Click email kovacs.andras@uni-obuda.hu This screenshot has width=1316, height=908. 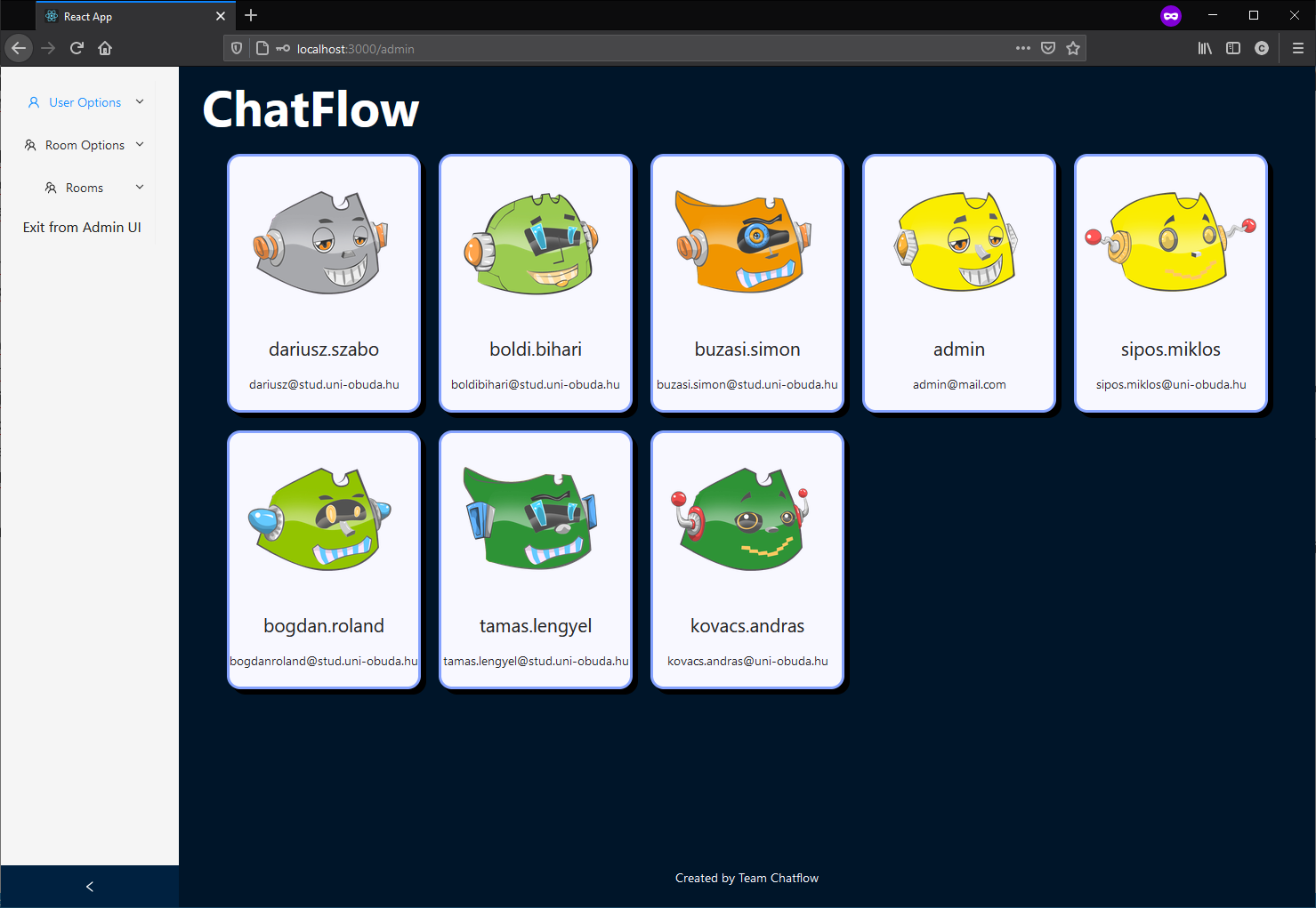[747, 662]
